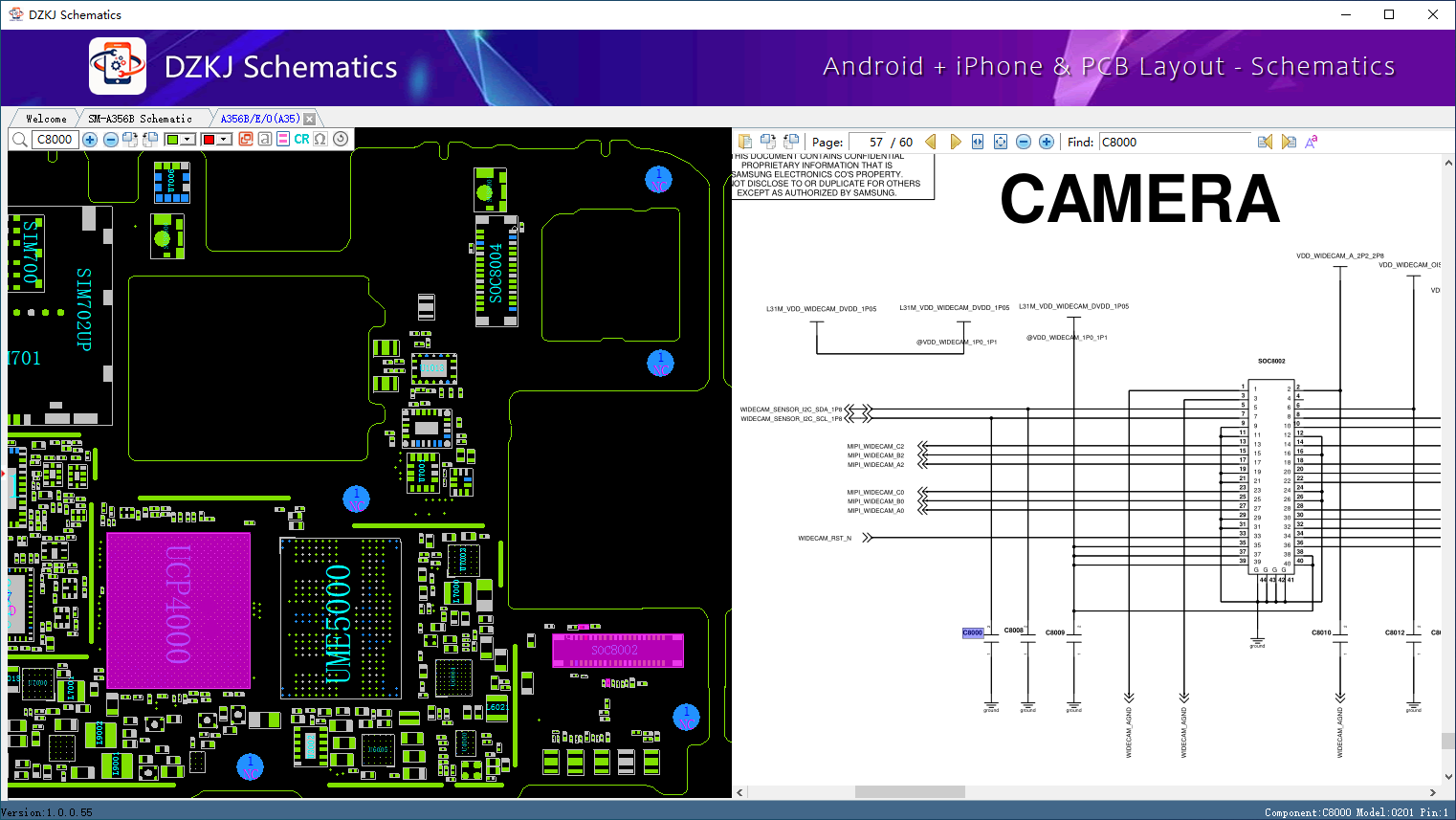Image resolution: width=1456 pixels, height=820 pixels.
Task: Select the UCP4000 chip on PCB
Action: coord(179,610)
